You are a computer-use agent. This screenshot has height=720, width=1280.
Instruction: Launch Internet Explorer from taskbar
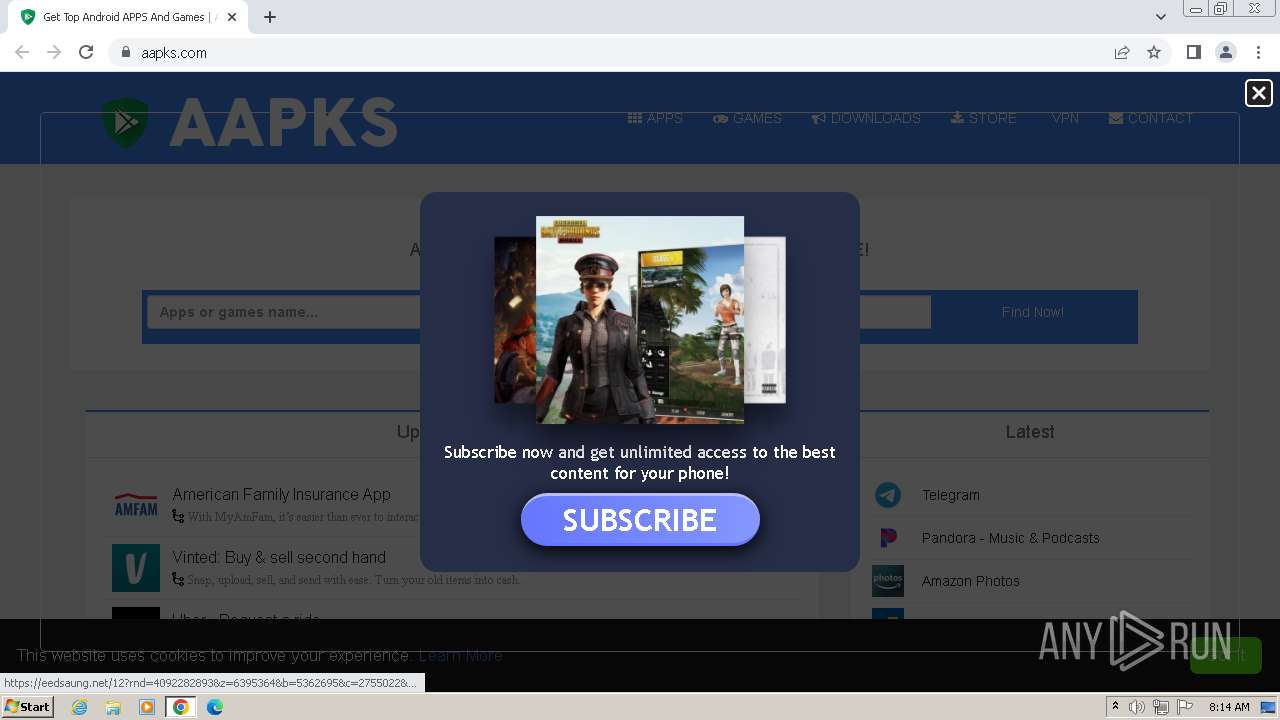[79, 707]
